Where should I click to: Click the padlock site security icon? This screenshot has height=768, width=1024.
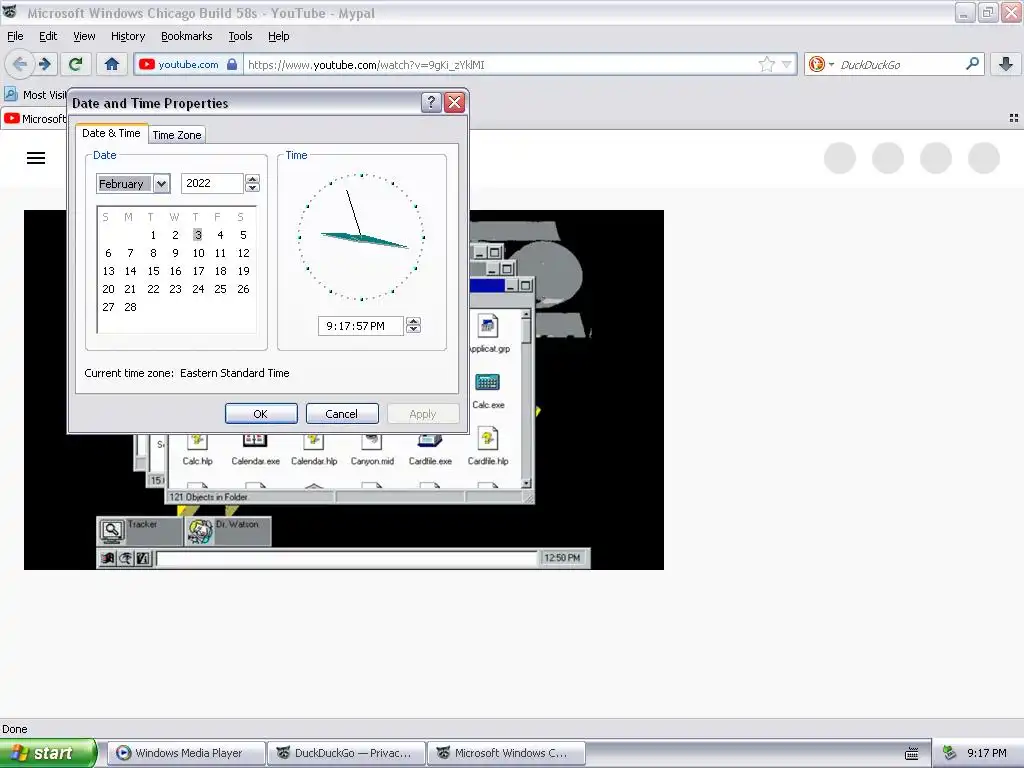coord(232,64)
